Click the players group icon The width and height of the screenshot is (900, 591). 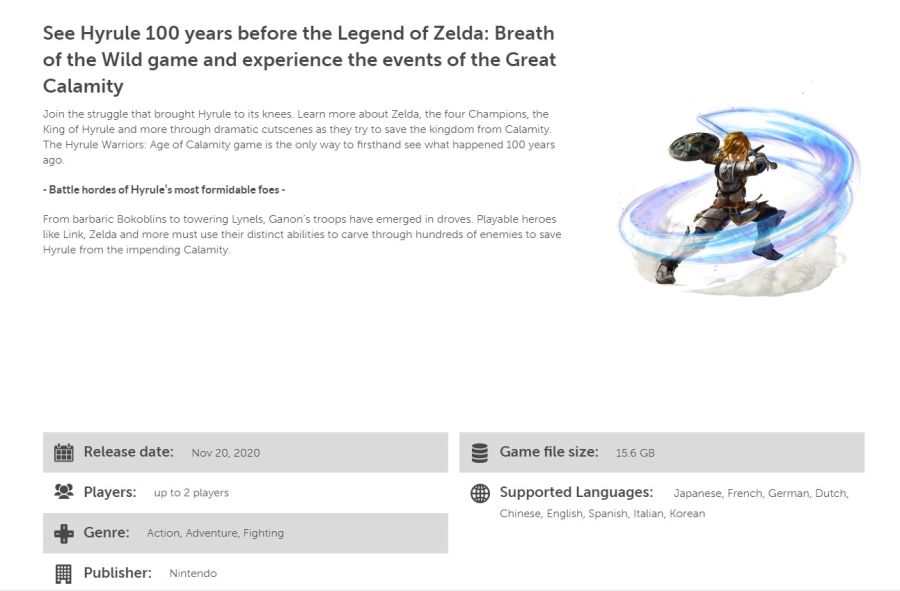point(64,492)
